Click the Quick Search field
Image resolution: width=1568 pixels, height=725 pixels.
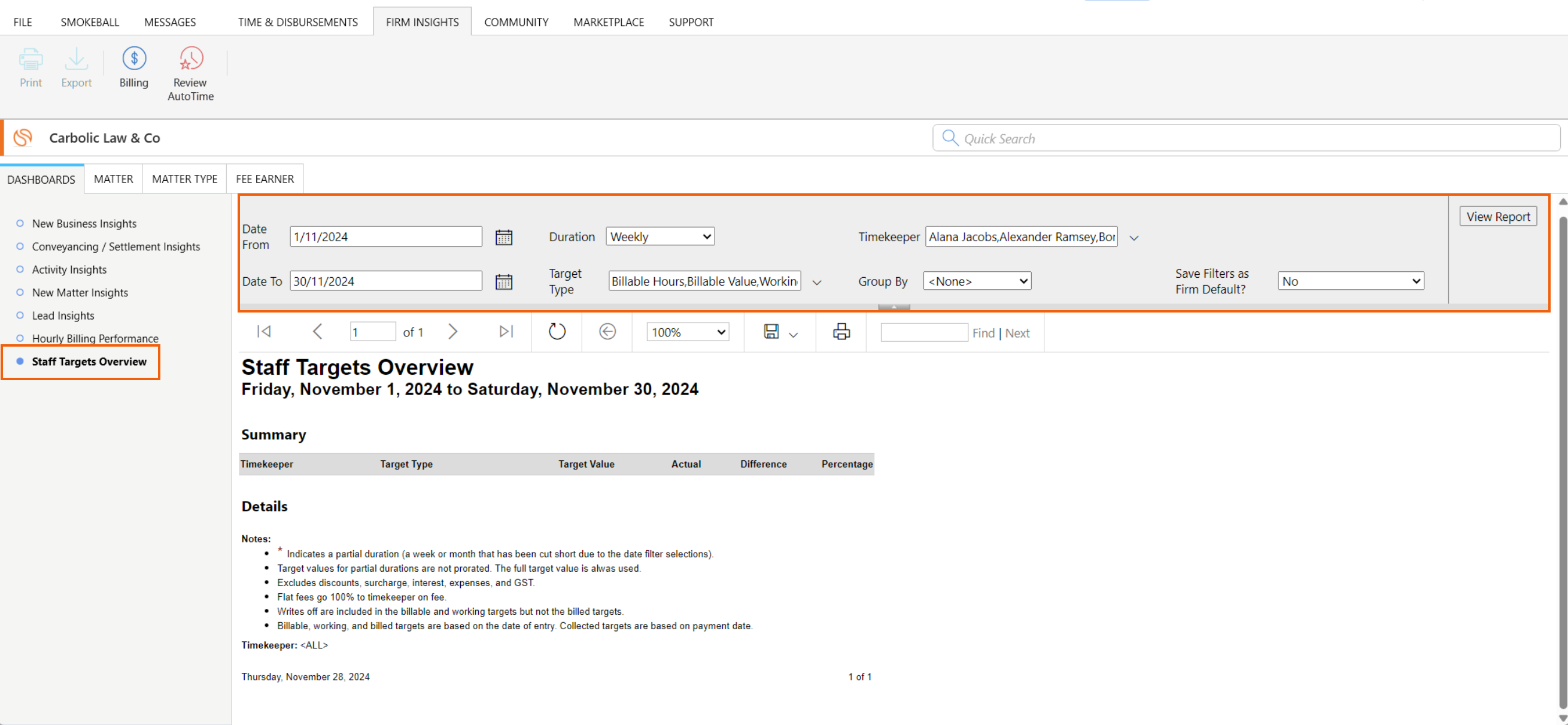1246,138
